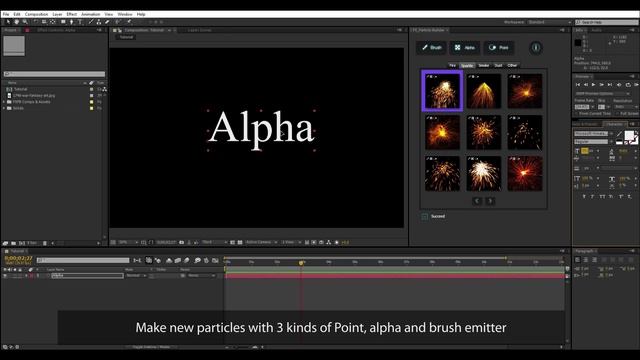640x360 pixels.
Task: Open viewer magnification dropdown
Action: click(128, 242)
